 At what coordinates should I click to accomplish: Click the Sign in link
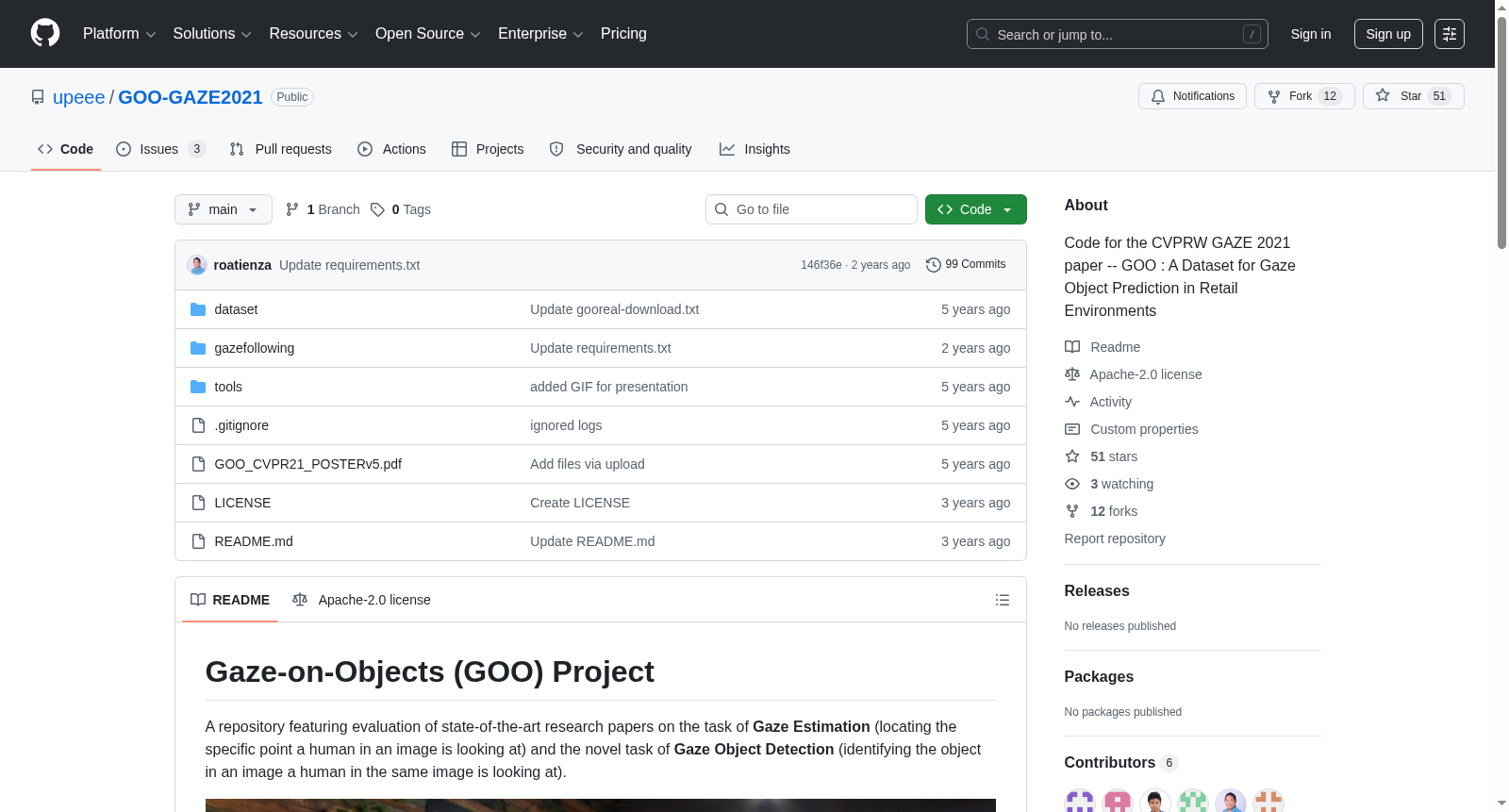(x=1311, y=34)
